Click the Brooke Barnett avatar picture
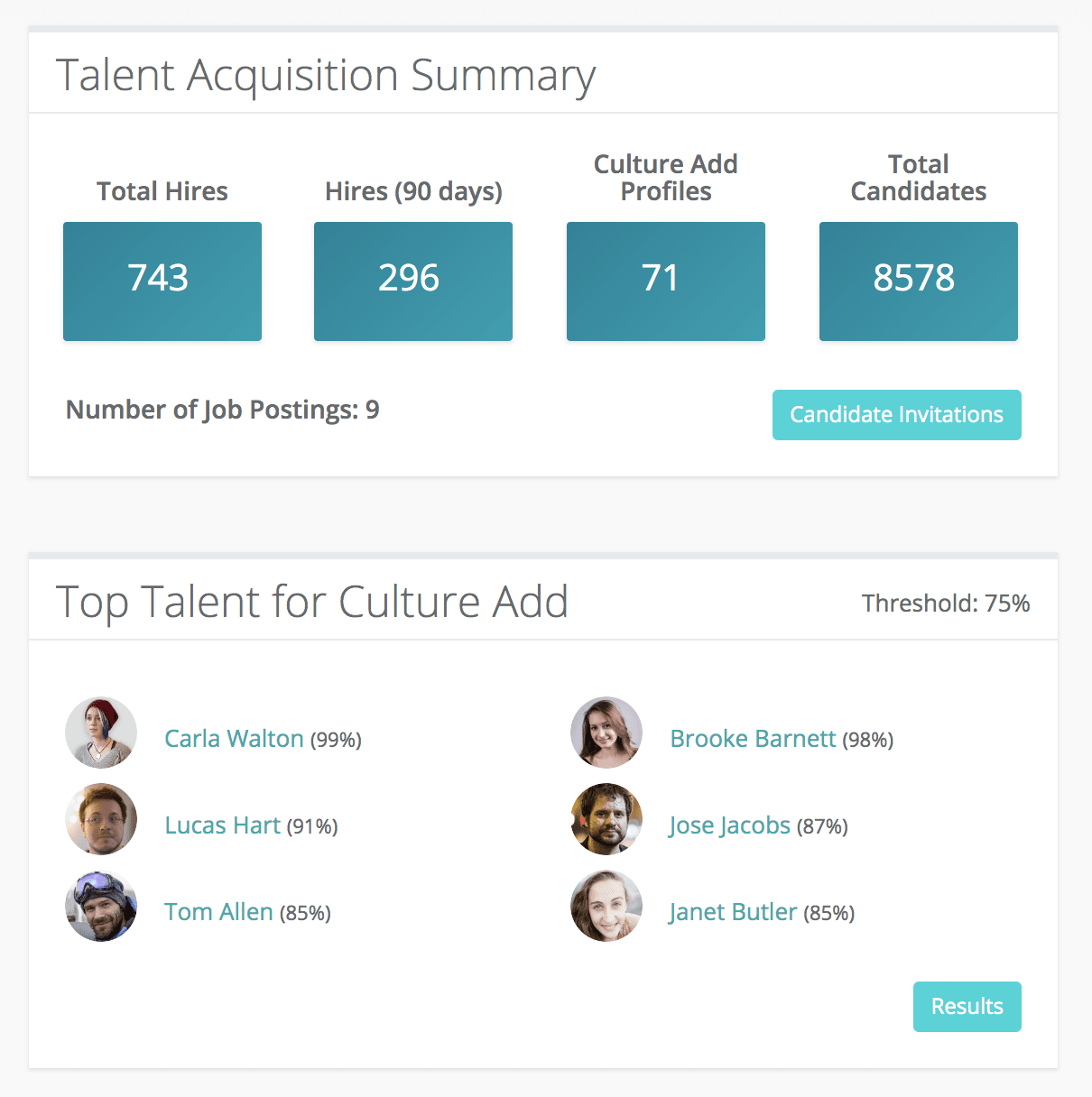Screen dimensions: 1092x1097 [606, 733]
